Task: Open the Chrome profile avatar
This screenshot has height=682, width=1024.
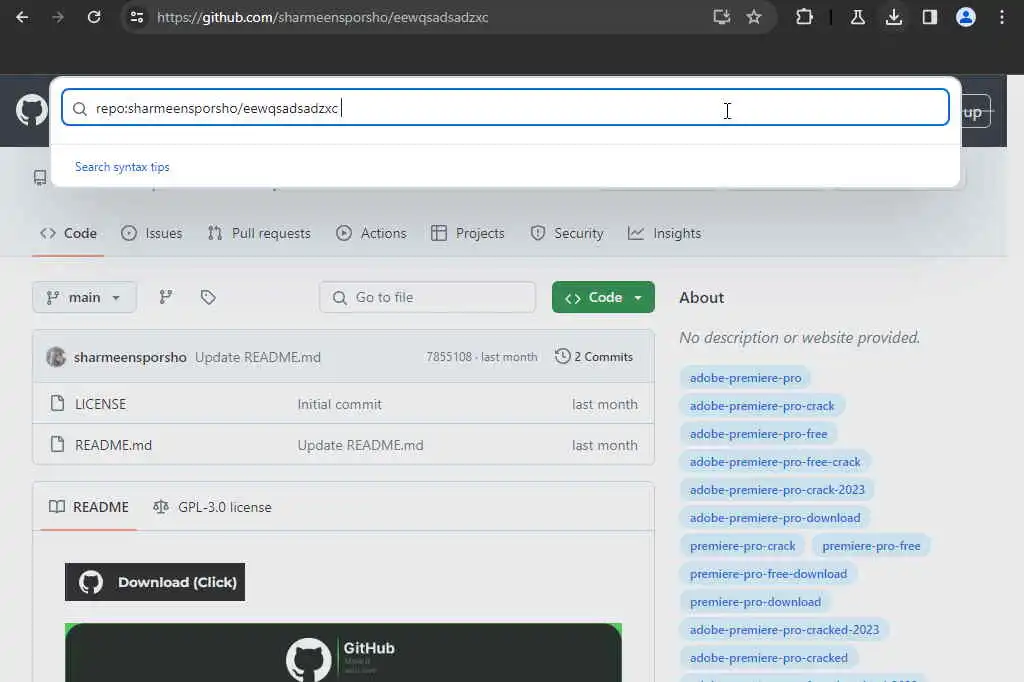Action: 965,17
